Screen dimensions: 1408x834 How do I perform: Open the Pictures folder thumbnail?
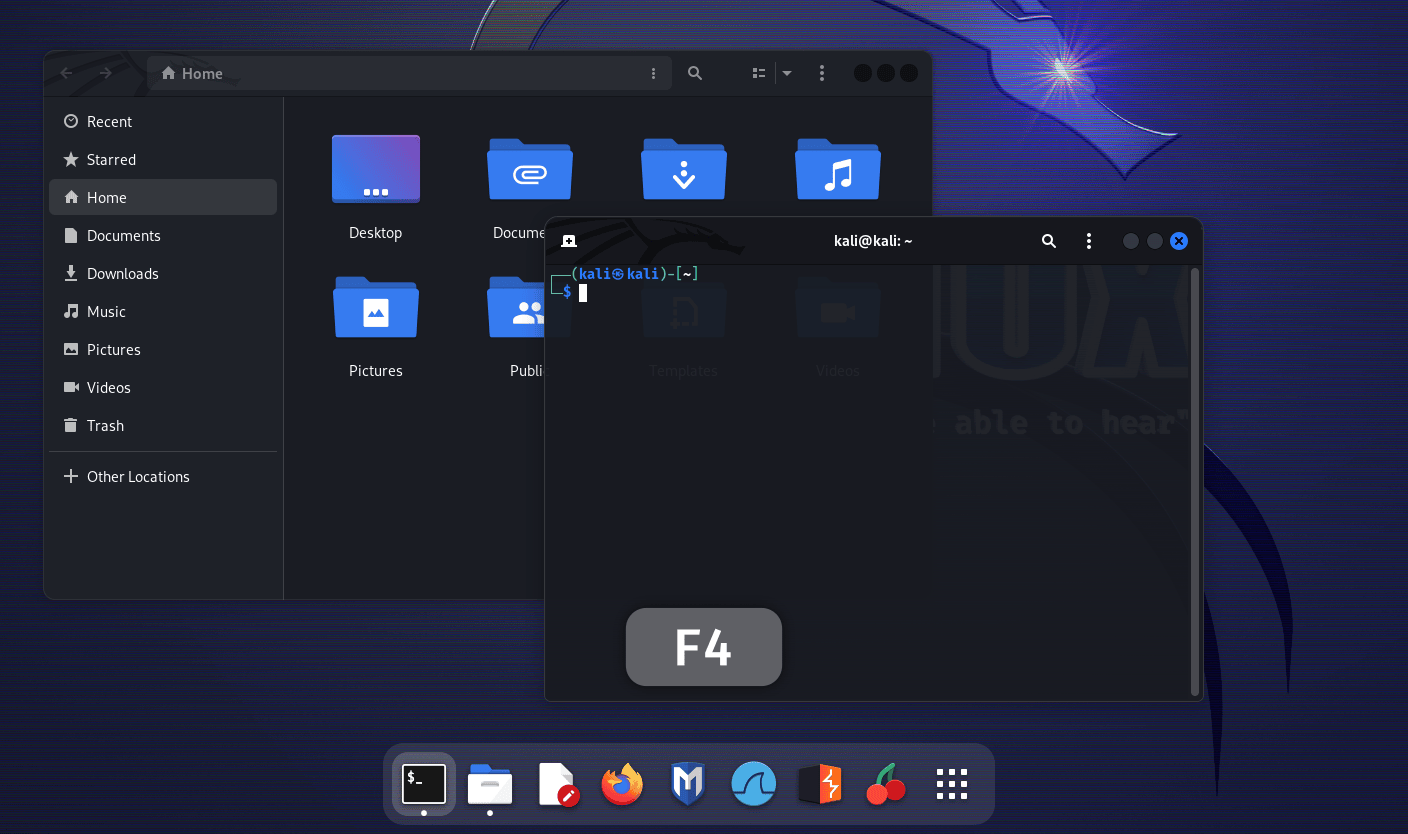pyautogui.click(x=375, y=308)
